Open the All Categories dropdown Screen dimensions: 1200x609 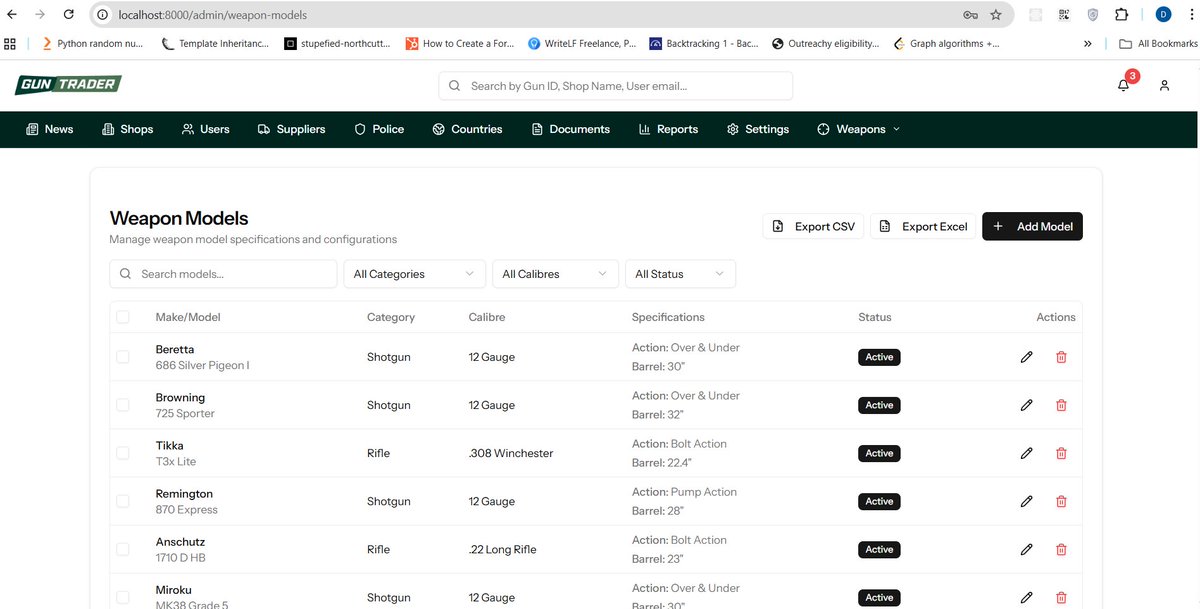(414, 274)
